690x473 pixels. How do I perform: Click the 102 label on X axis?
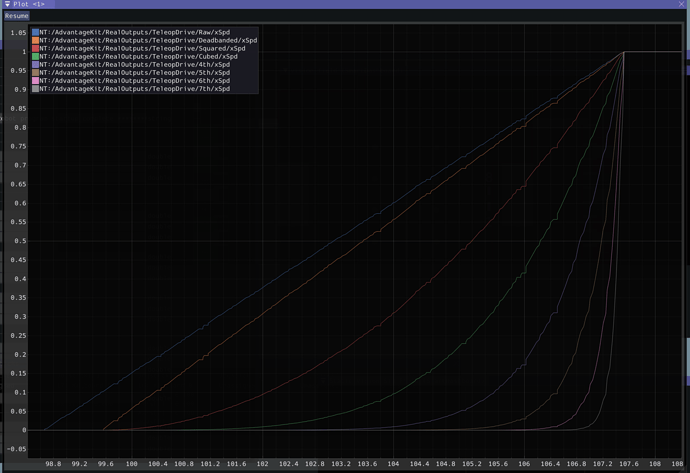262,464
